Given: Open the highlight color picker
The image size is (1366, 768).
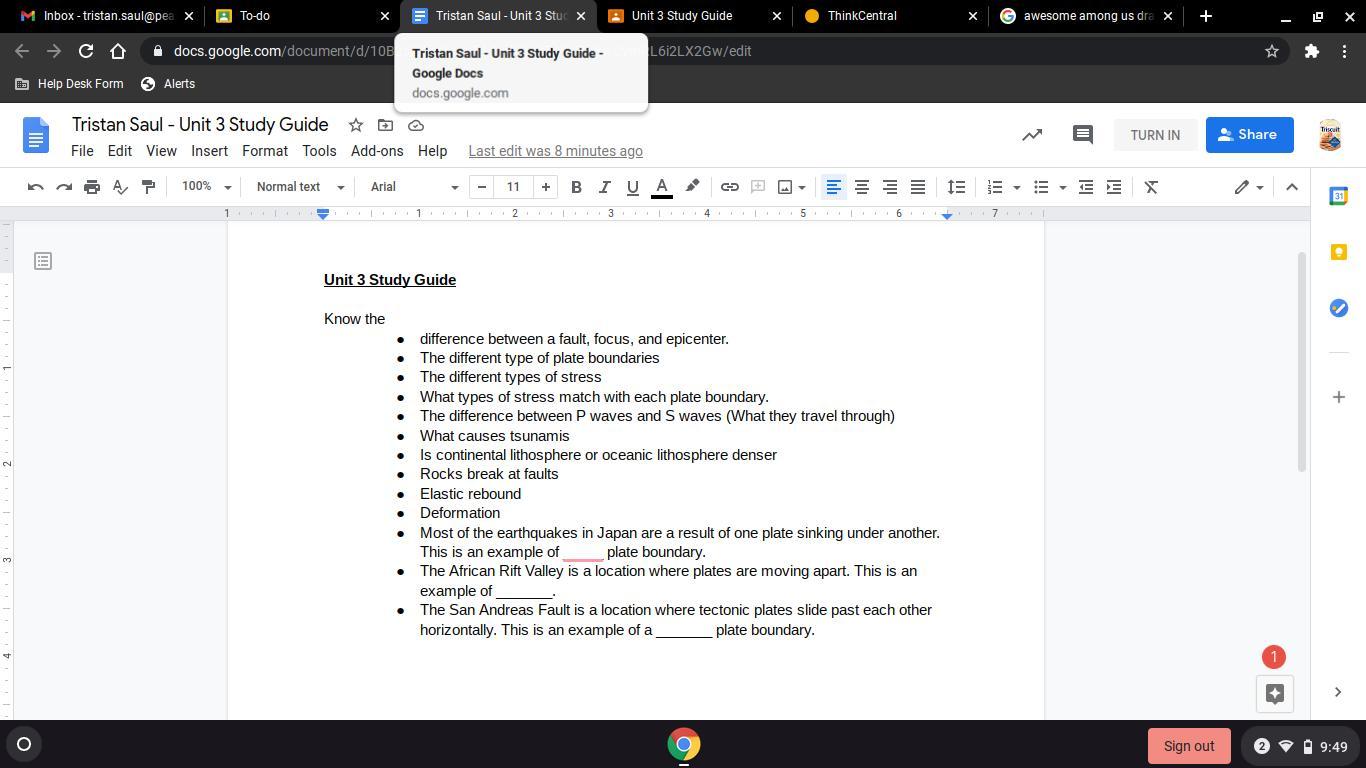Looking at the screenshot, I should 692,187.
